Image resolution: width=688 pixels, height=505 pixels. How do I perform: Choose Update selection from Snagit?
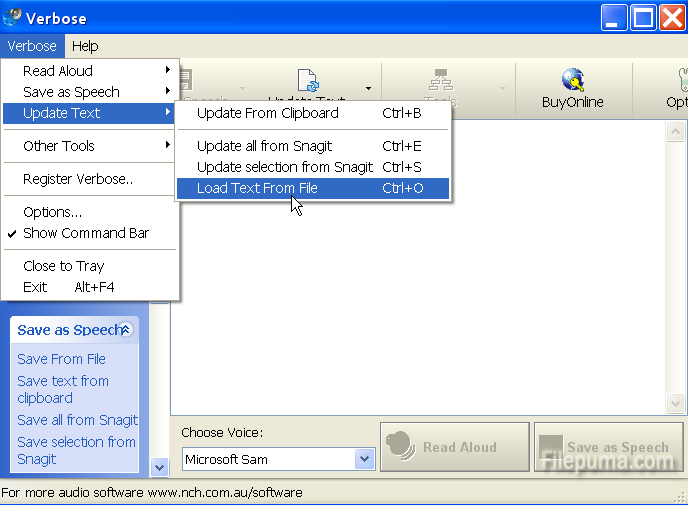point(313,167)
